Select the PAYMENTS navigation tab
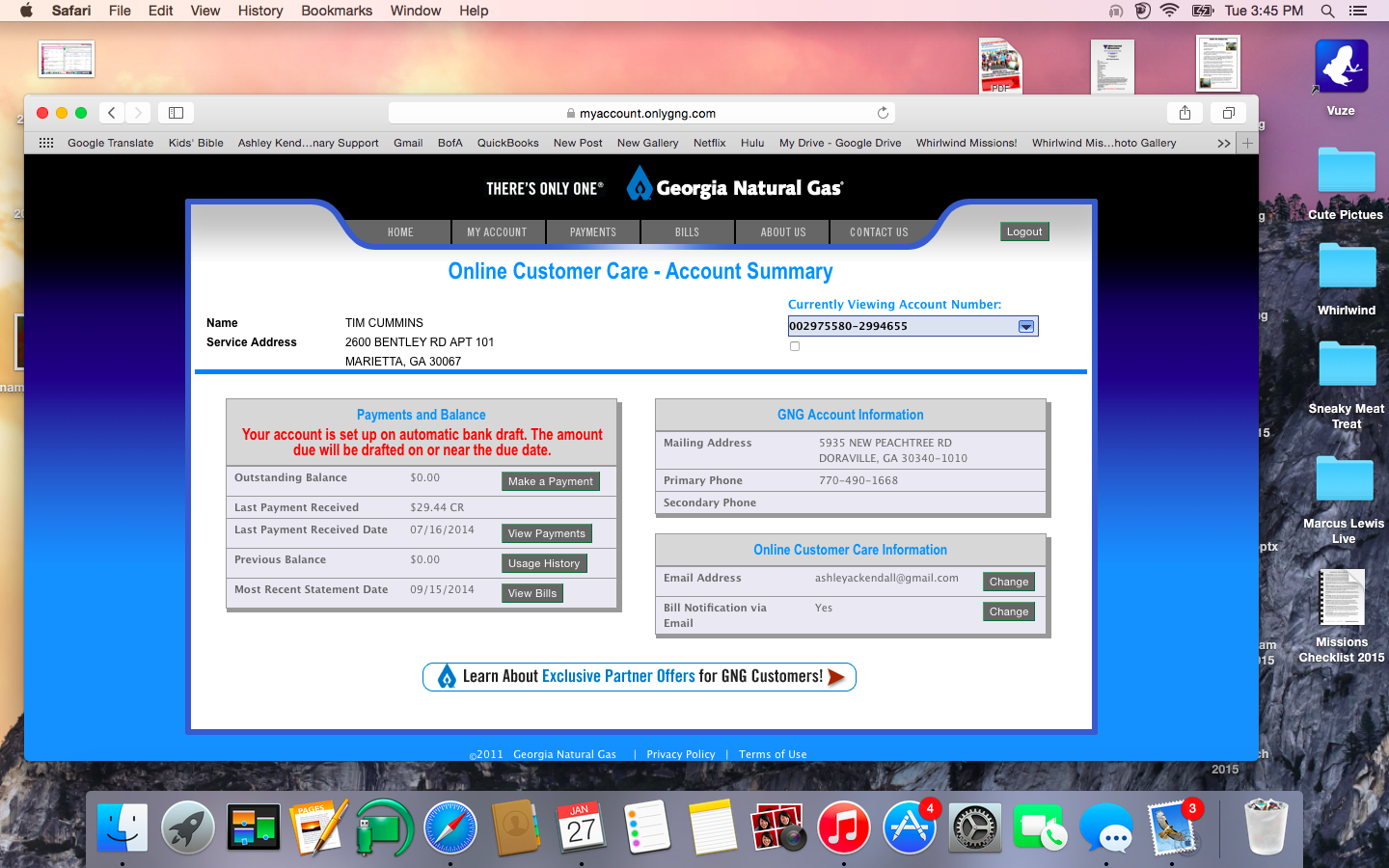 (592, 232)
